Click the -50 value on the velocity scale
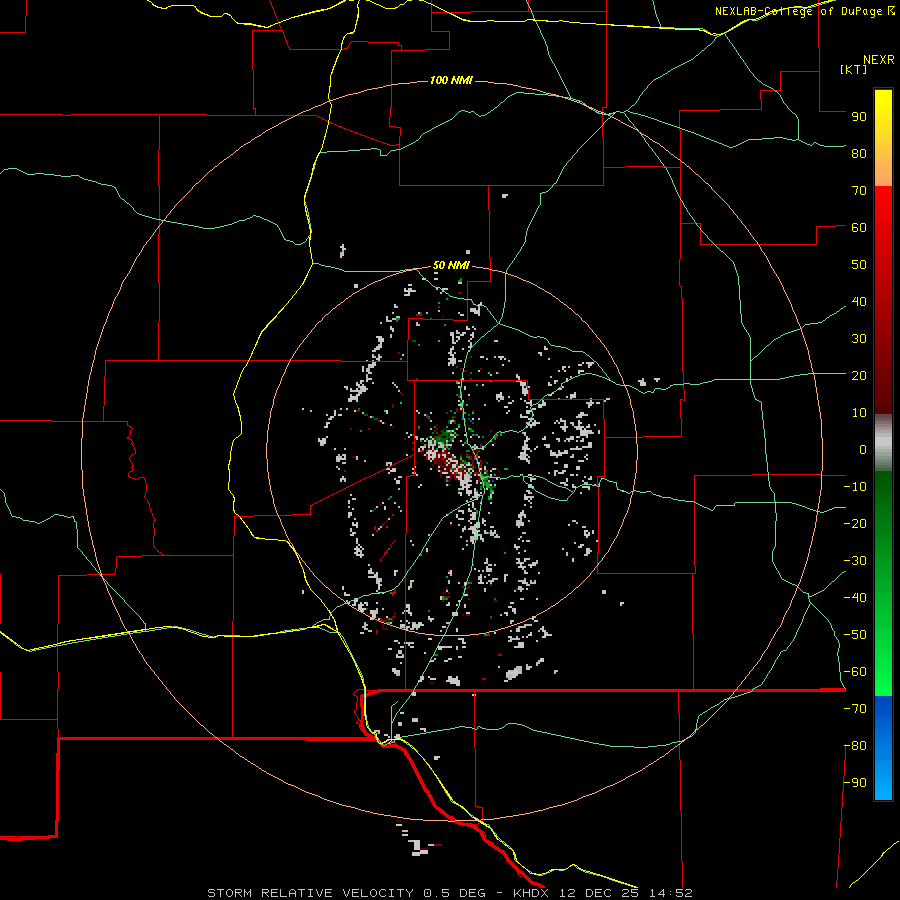Screen dimensions: 900x900 [x=855, y=635]
